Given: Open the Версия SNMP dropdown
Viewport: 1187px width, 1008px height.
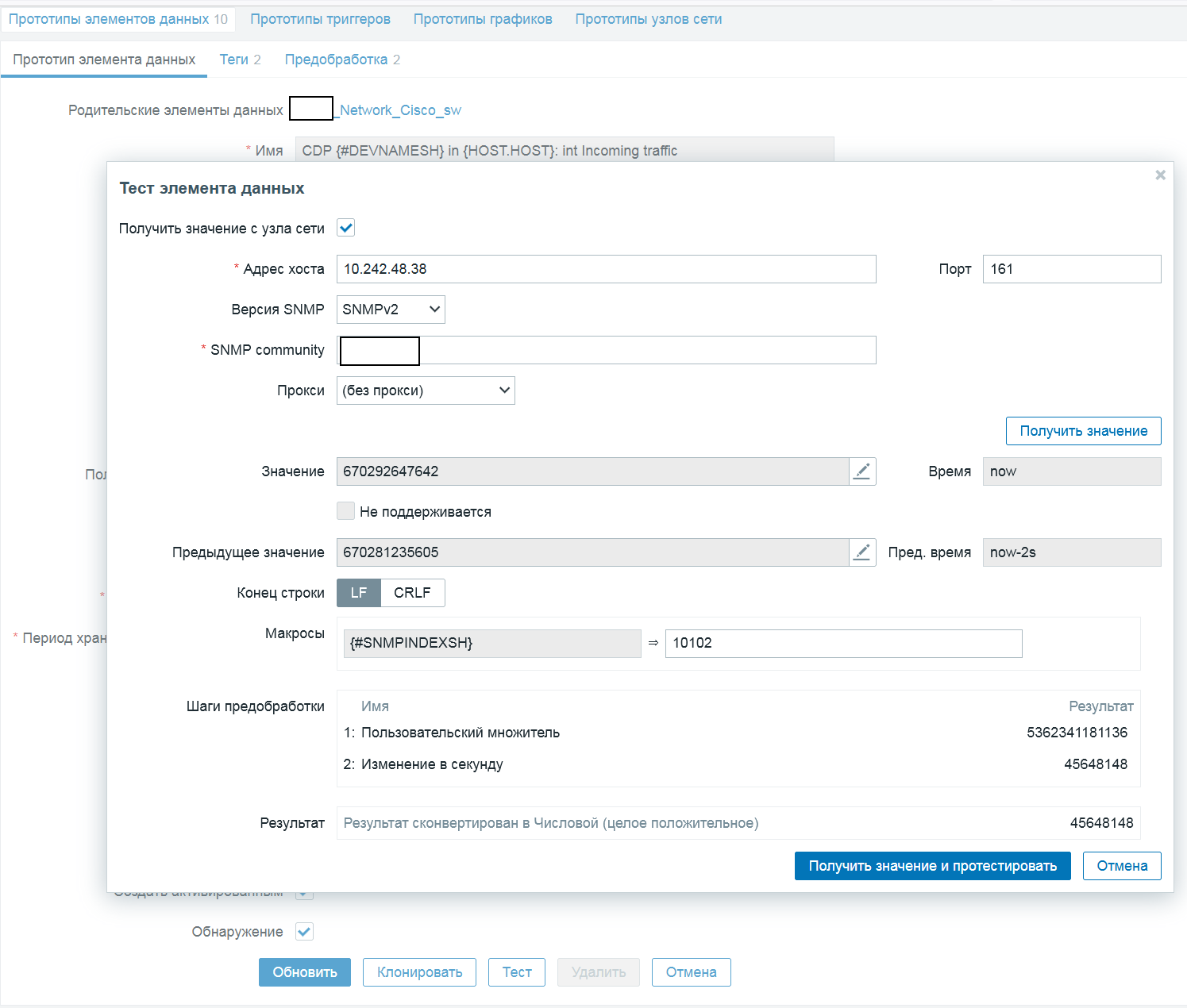Looking at the screenshot, I should 391,310.
